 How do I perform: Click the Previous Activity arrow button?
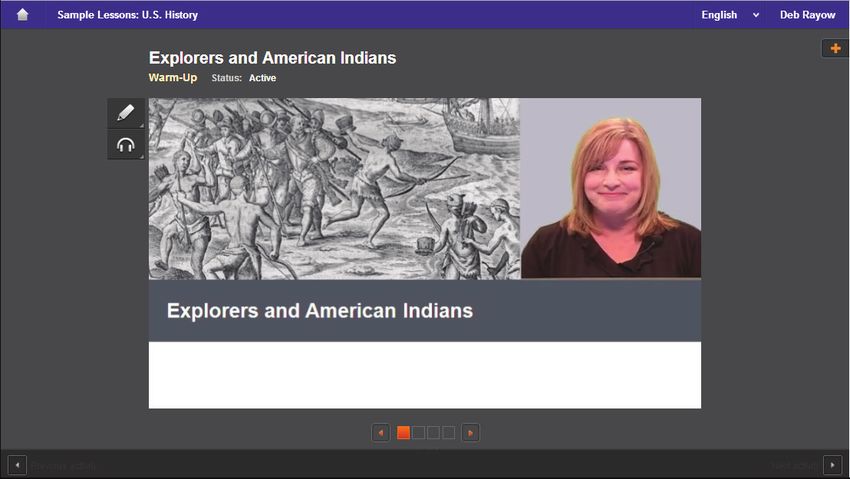click(x=17, y=465)
